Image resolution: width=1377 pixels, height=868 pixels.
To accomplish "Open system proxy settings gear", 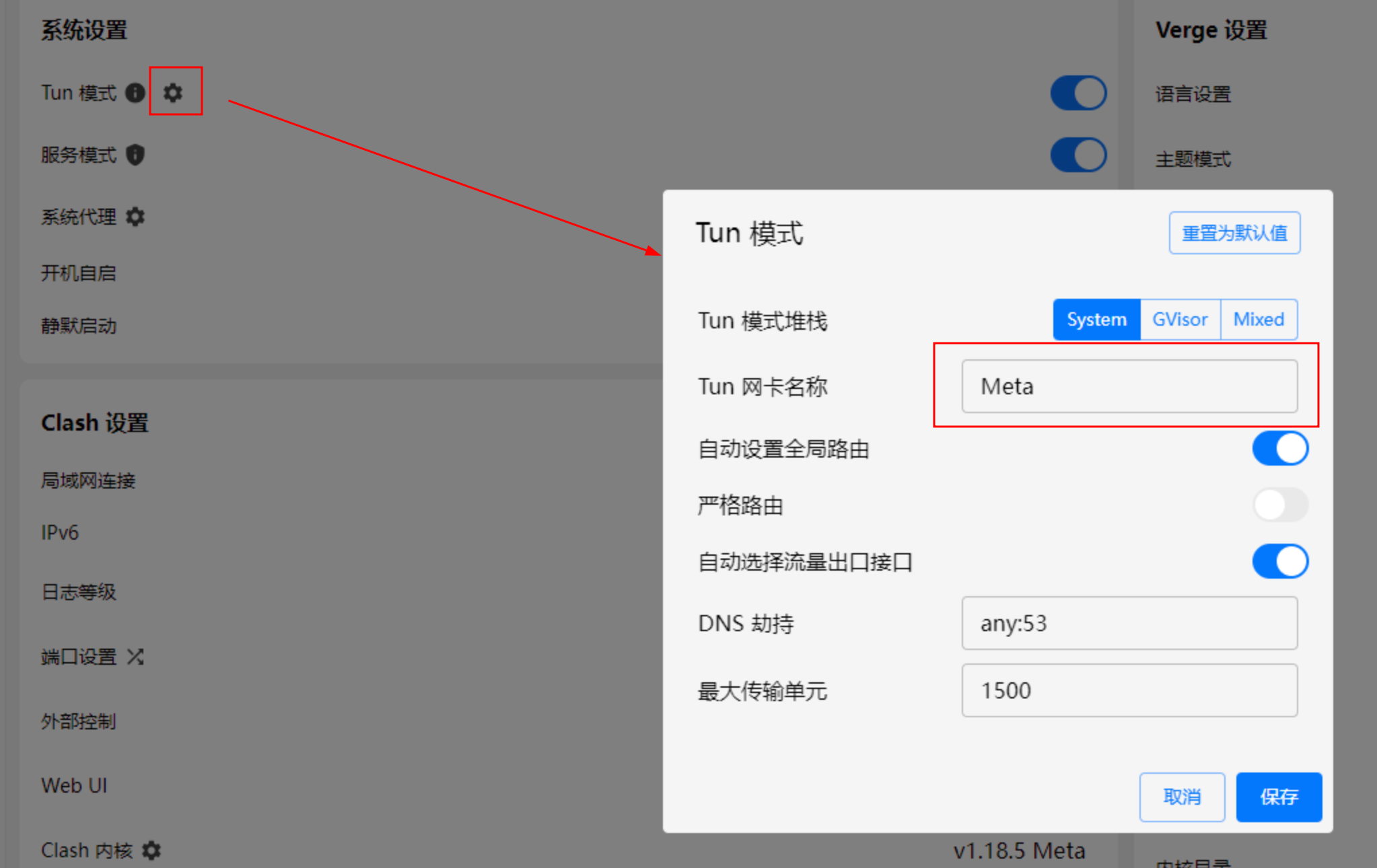I will coord(135,217).
